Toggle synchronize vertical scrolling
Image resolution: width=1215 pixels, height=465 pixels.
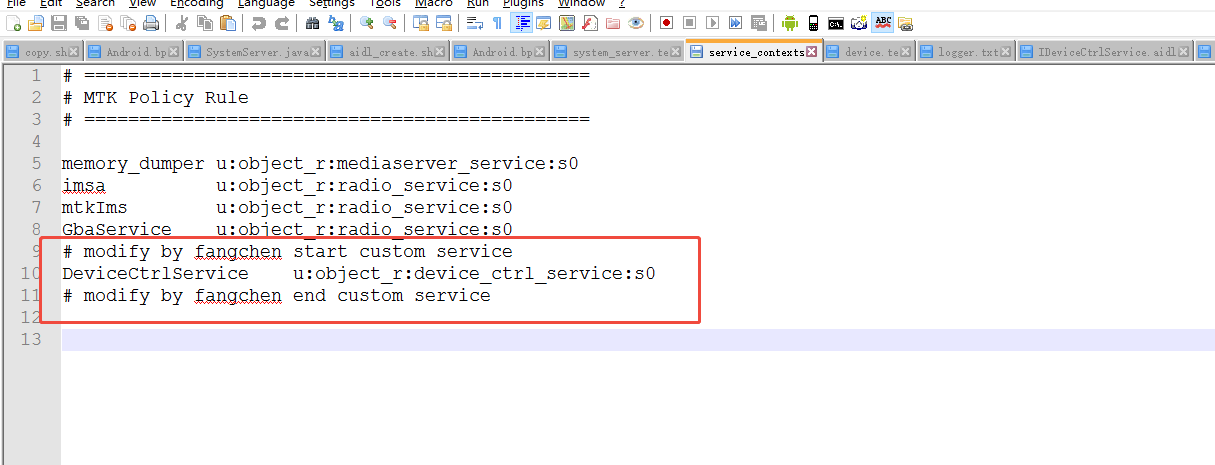420,22
